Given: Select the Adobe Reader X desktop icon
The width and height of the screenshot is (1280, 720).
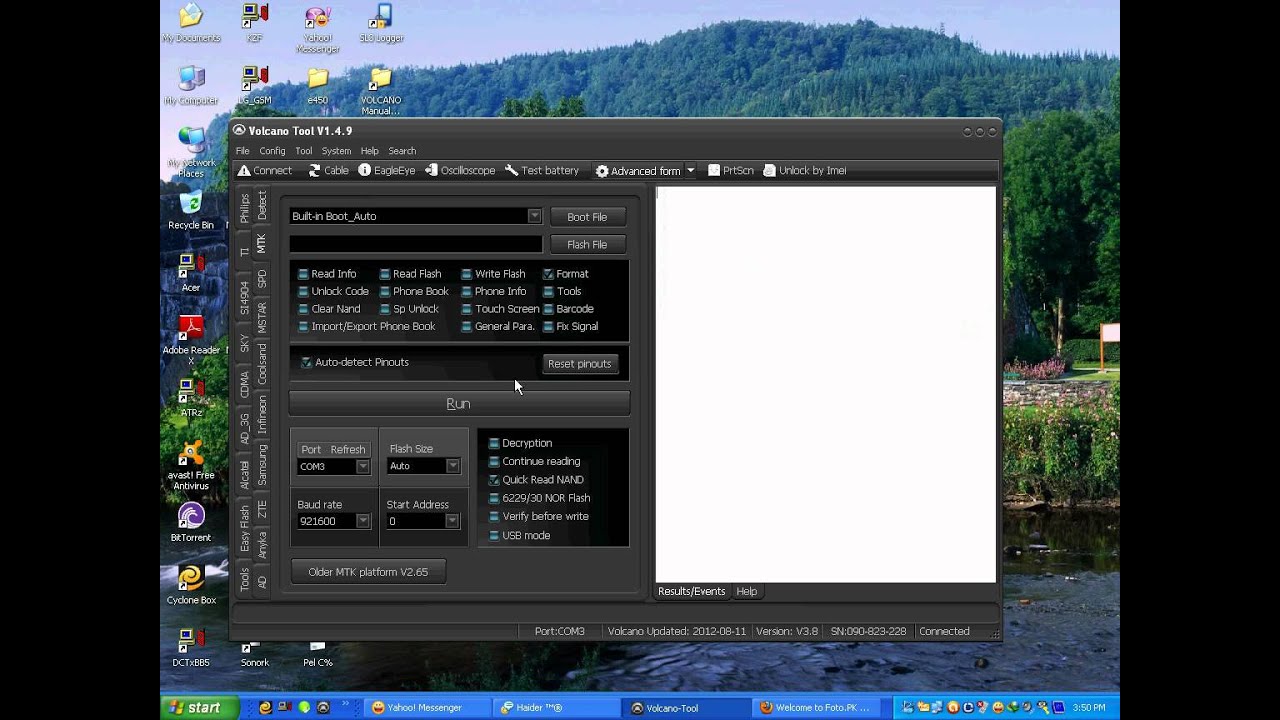Looking at the screenshot, I should click(191, 338).
